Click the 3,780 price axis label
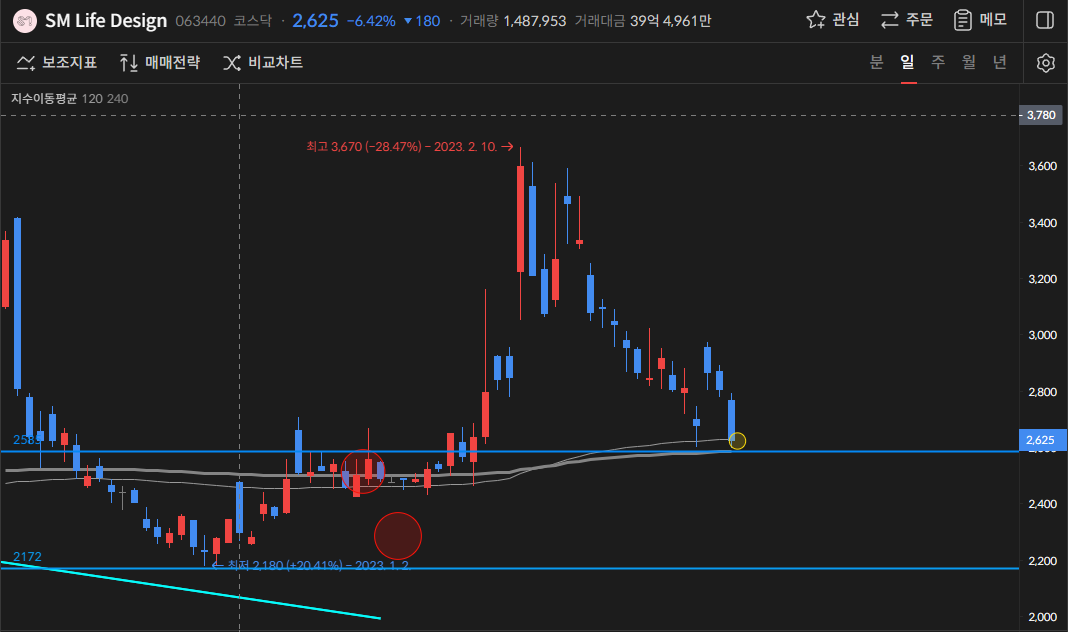1068x632 pixels. pos(1041,115)
